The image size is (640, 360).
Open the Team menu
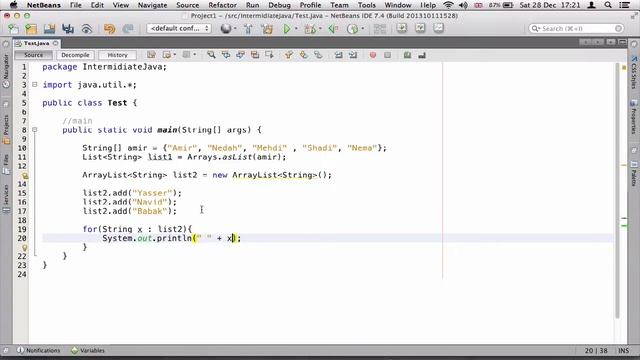[x=339, y=5]
